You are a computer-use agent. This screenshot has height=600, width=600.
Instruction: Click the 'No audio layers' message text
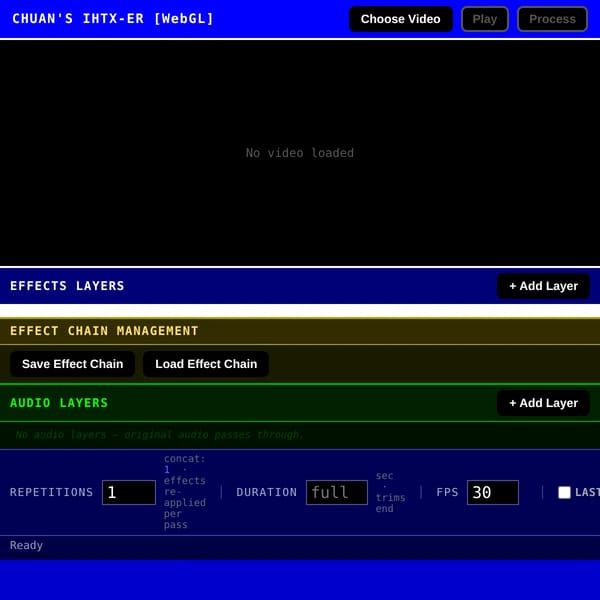[160, 435]
